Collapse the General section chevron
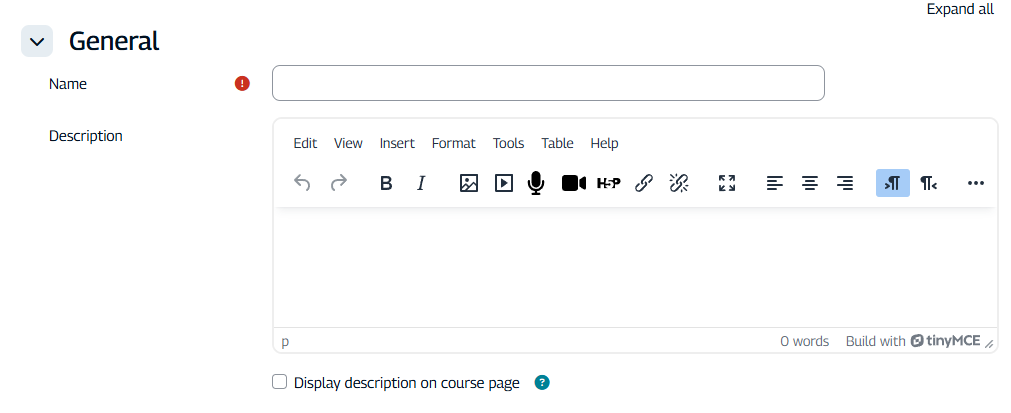Viewport: 1011px width, 413px height. tap(37, 42)
